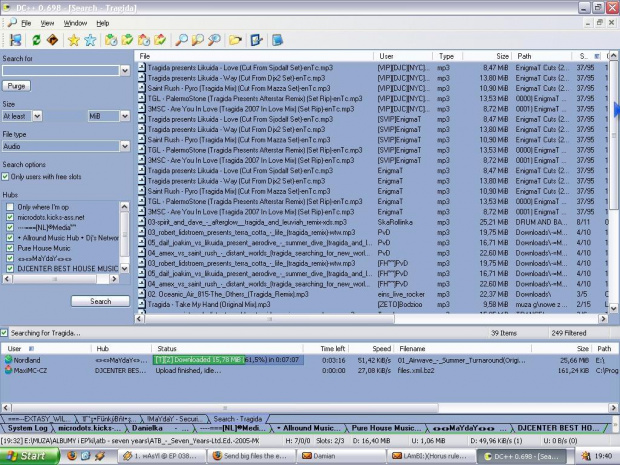The image size is (620, 465).
Task: Uncheck Pure House Music hub checkbox
Action: (11, 247)
